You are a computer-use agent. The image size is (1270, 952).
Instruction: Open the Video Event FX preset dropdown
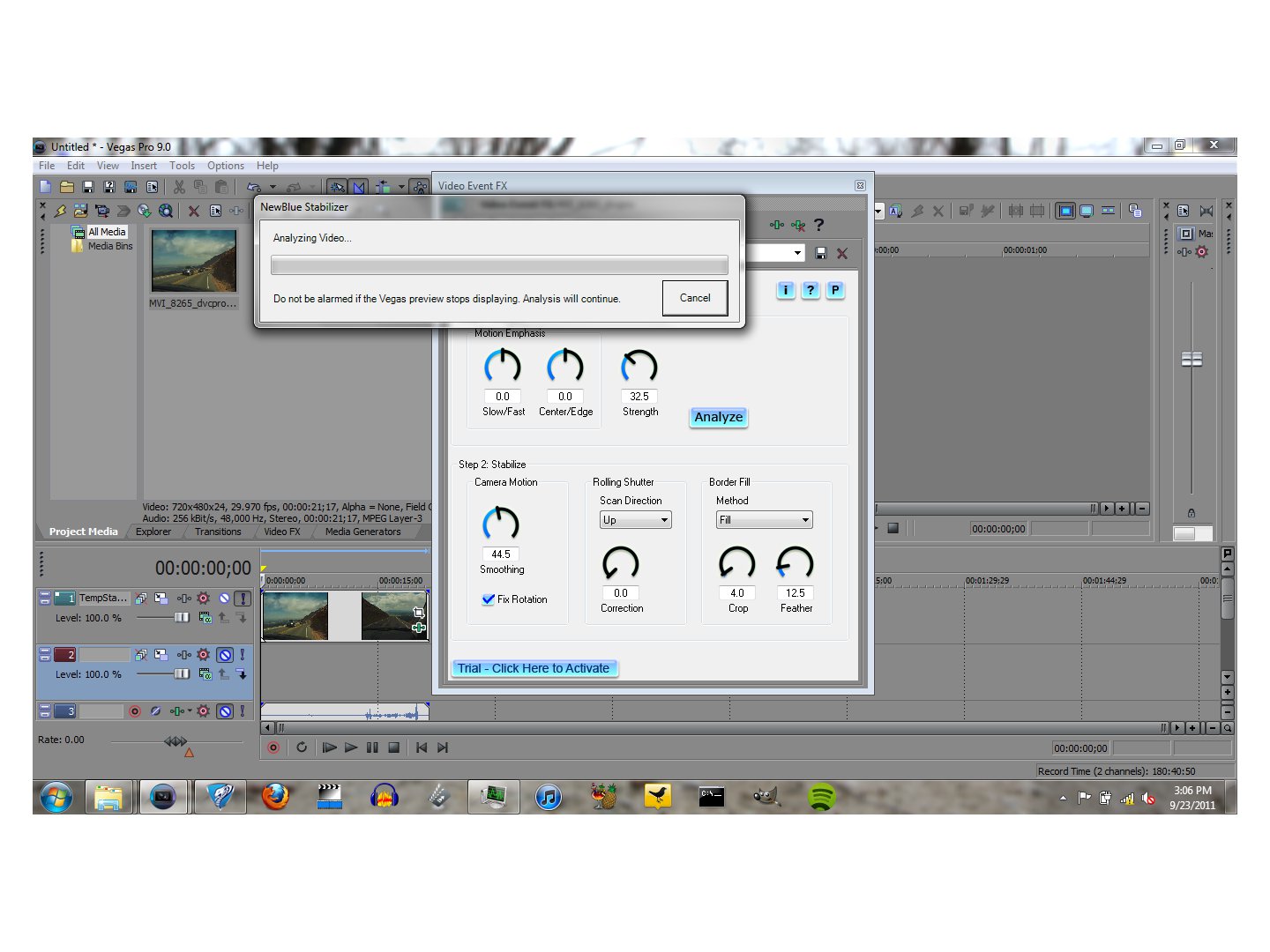(x=796, y=253)
